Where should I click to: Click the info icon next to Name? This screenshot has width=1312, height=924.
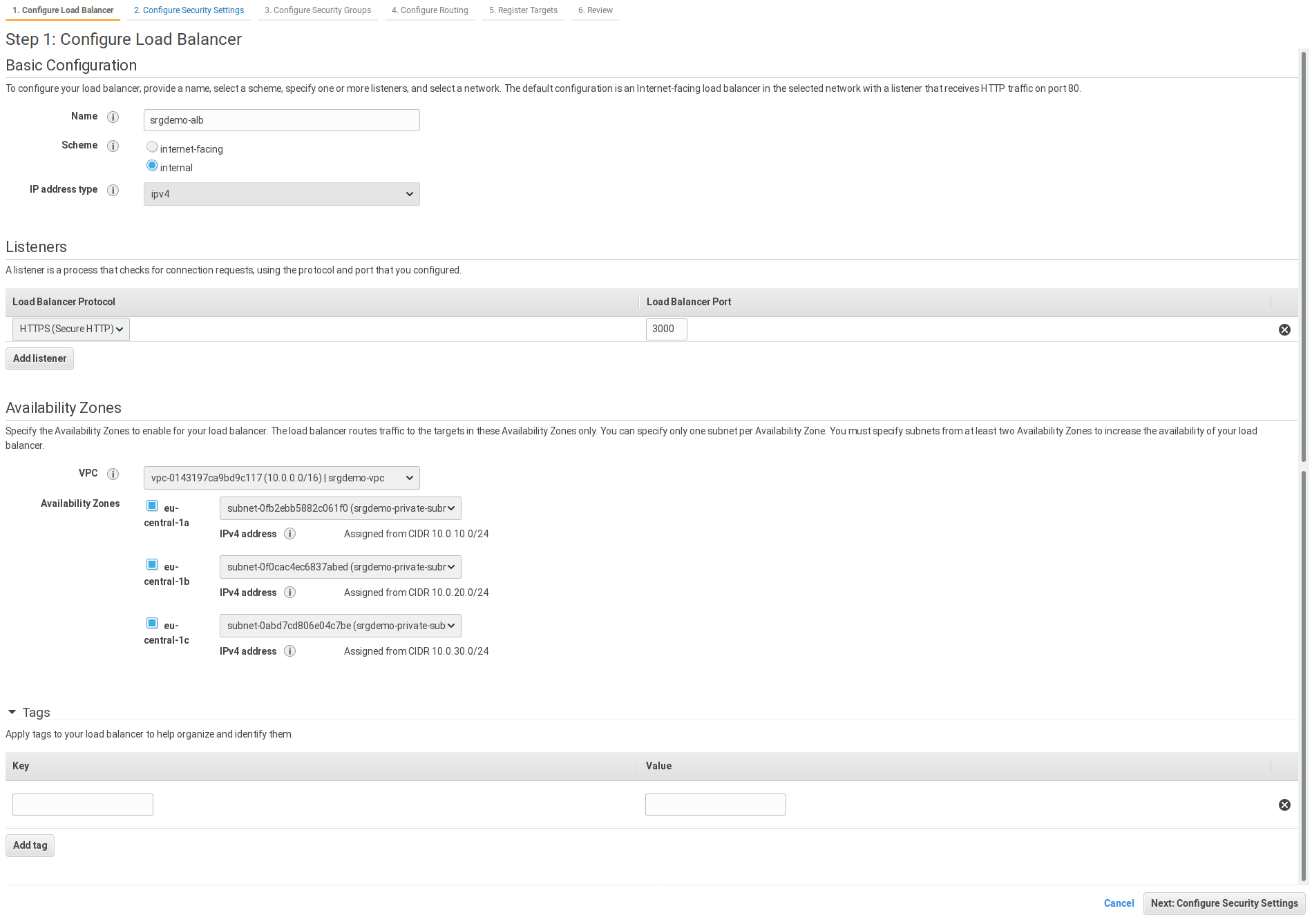pyautogui.click(x=113, y=117)
